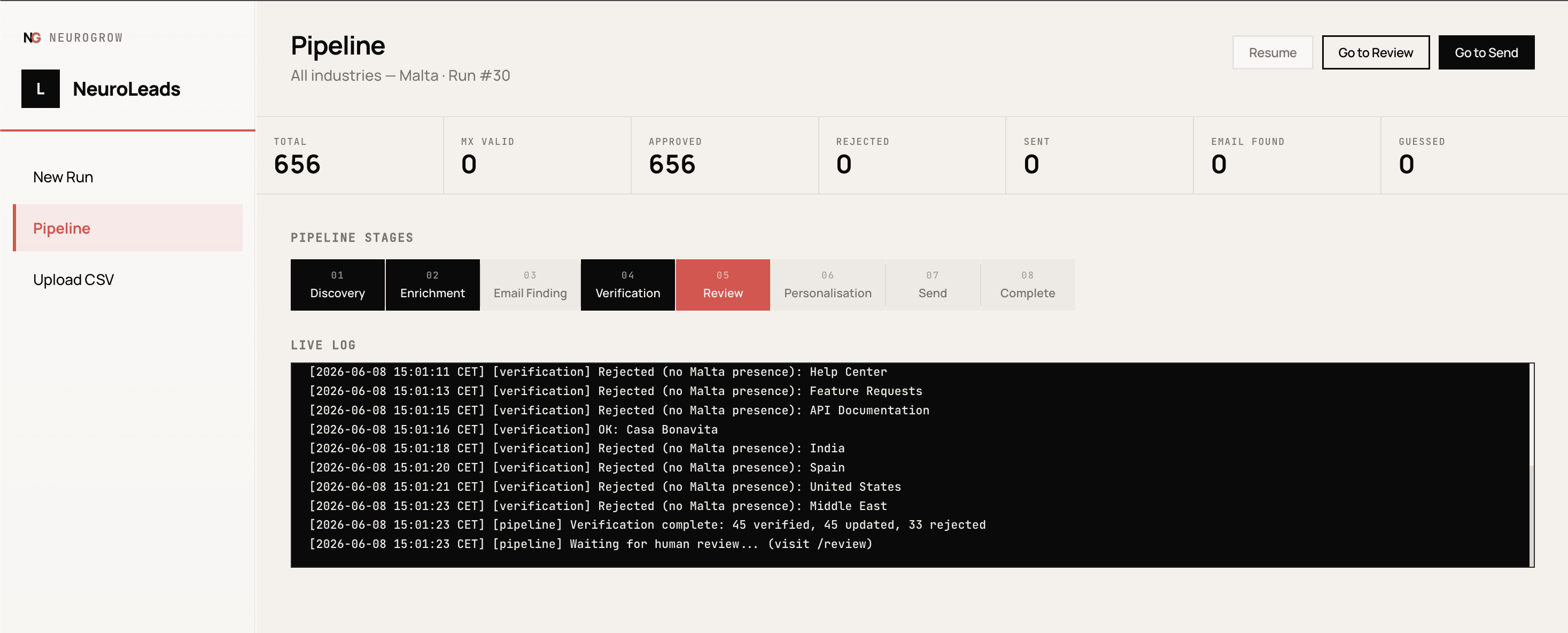Click log line Rejected: Middle East
The width and height of the screenshot is (1568, 633).
(597, 506)
